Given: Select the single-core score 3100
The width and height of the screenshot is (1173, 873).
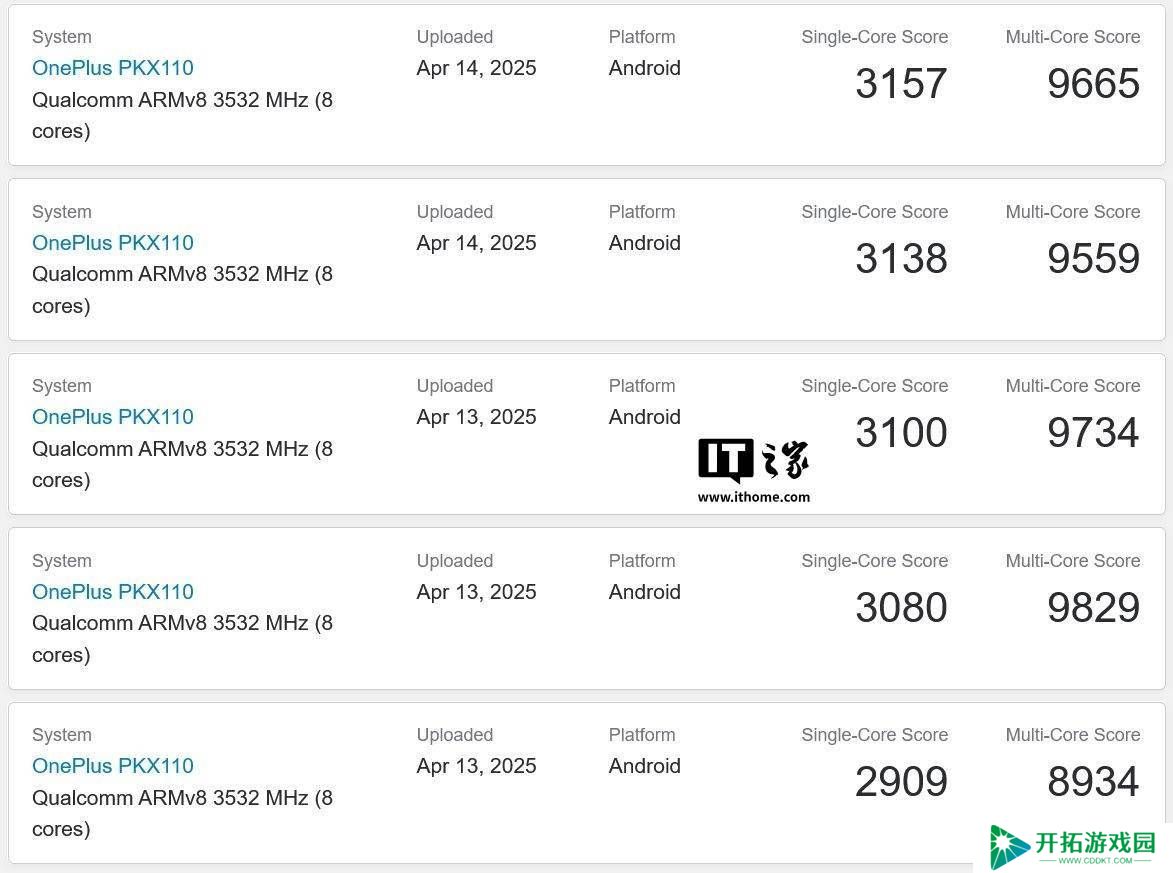Looking at the screenshot, I should (901, 432).
